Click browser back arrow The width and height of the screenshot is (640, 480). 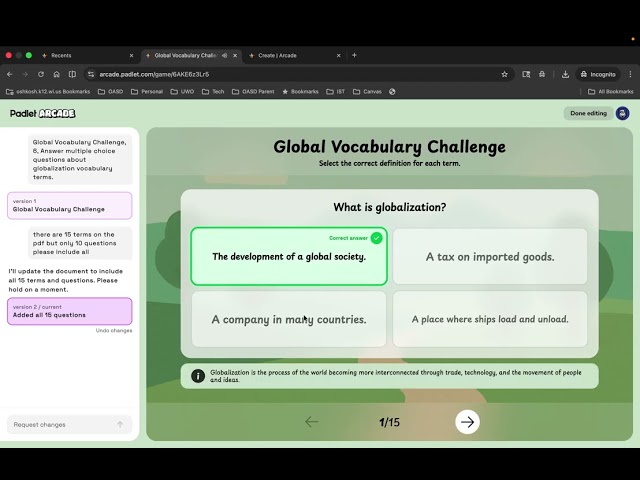pyautogui.click(x=10, y=74)
